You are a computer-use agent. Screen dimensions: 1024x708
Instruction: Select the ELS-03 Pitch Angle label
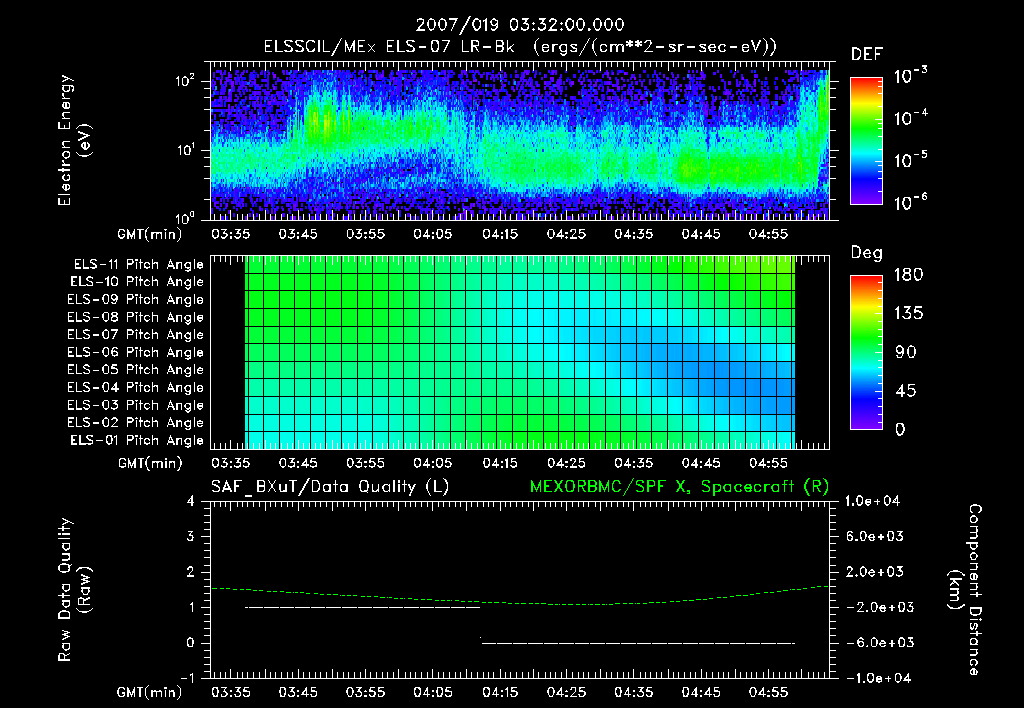pos(135,405)
